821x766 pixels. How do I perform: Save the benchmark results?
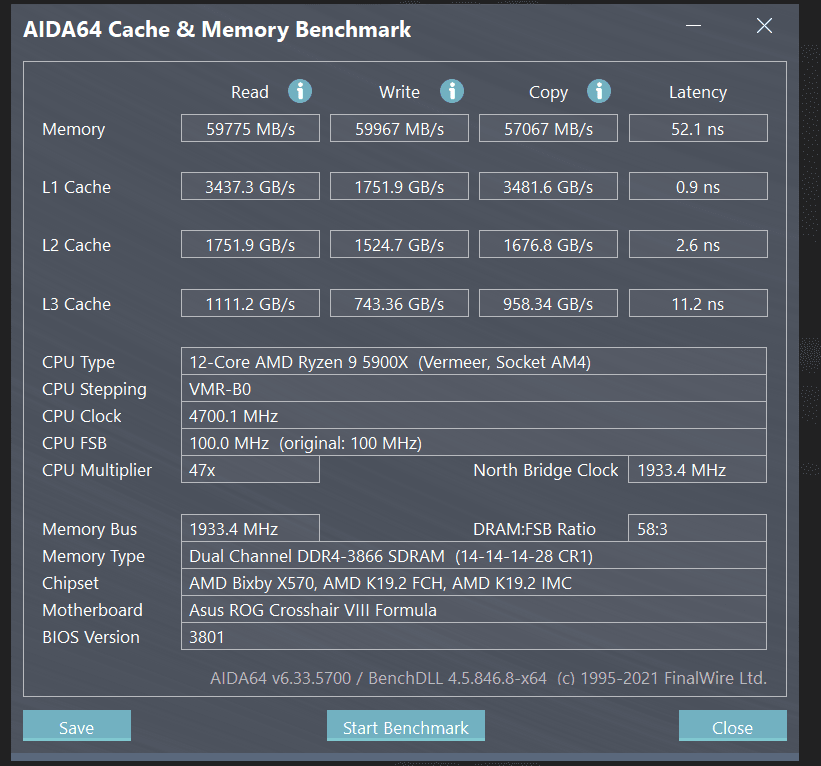click(77, 726)
